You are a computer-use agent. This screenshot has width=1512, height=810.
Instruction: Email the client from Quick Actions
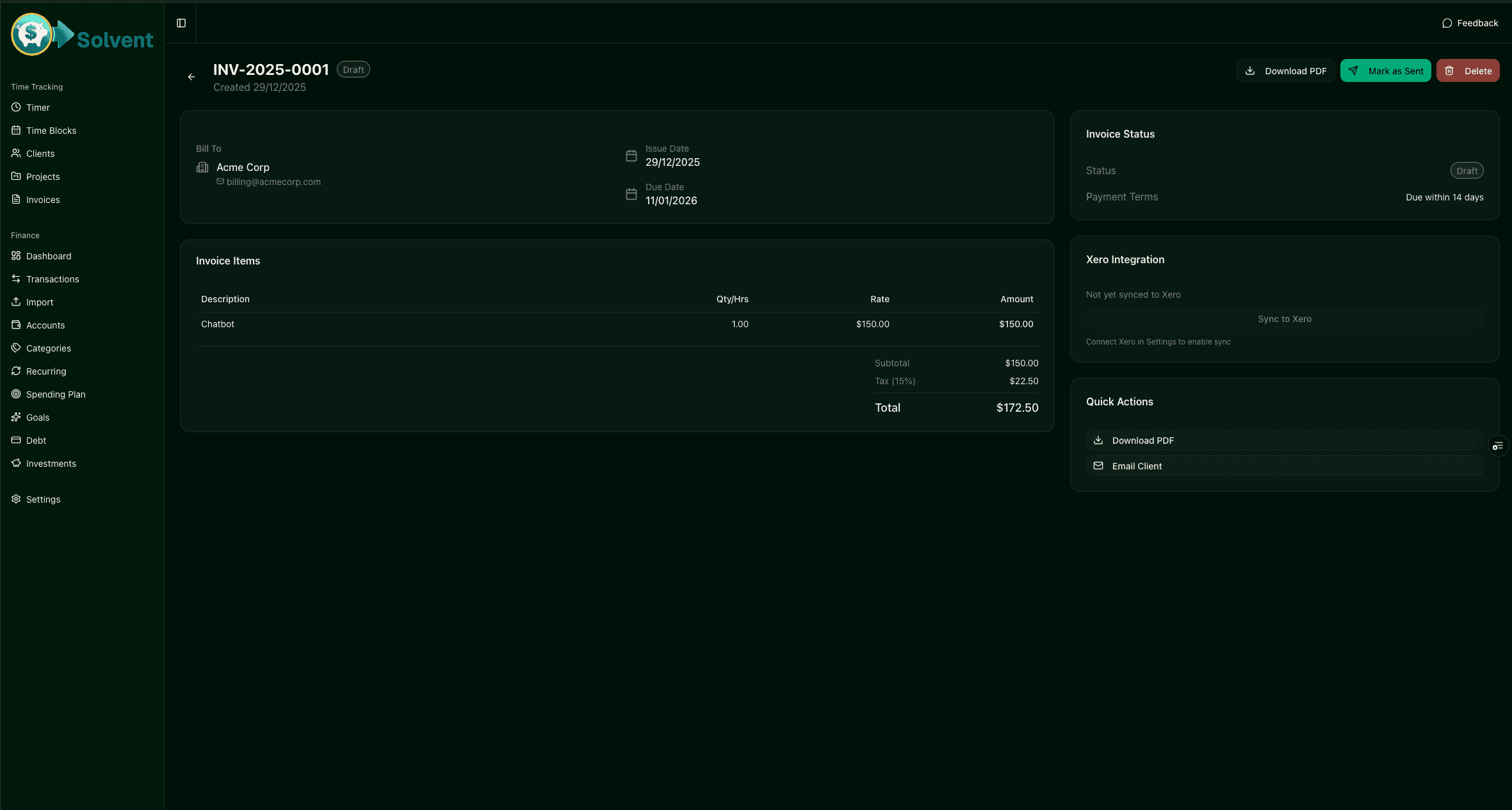point(1137,466)
